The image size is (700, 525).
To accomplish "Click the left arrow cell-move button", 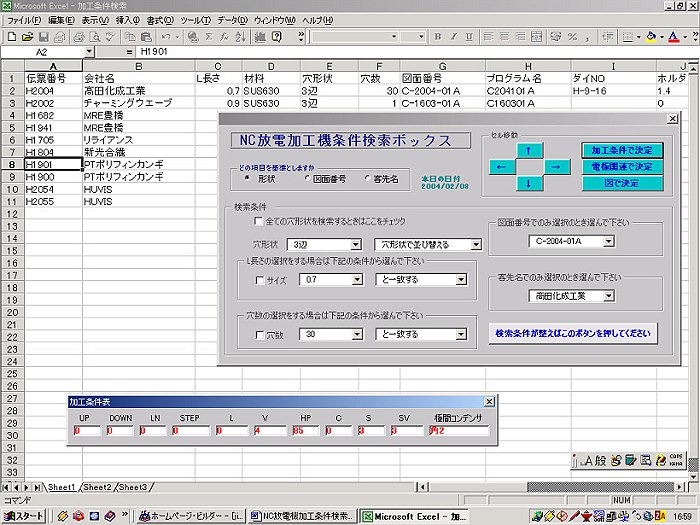I will click(500, 167).
